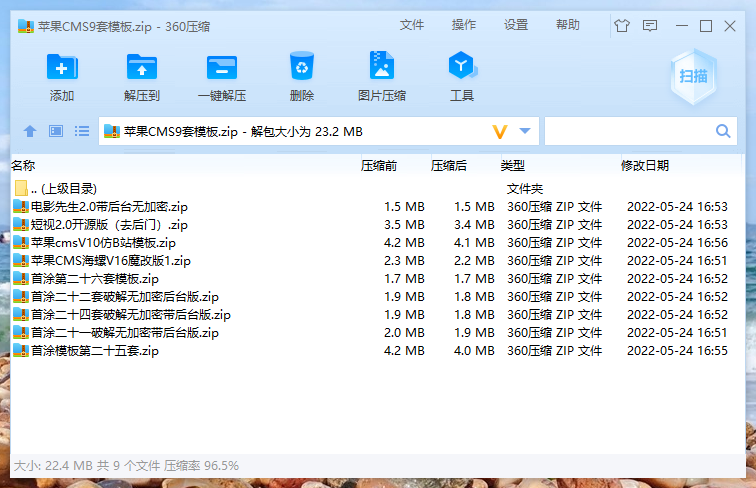This screenshot has width=756, height=488.
Task: Close the 360压缩 window
Action: [730, 26]
